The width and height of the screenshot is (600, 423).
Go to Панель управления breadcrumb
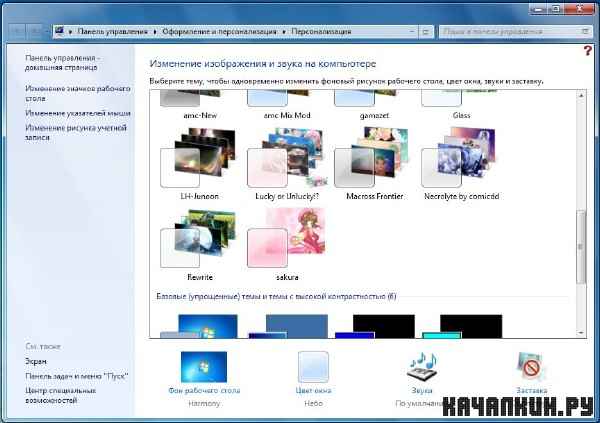pos(112,31)
